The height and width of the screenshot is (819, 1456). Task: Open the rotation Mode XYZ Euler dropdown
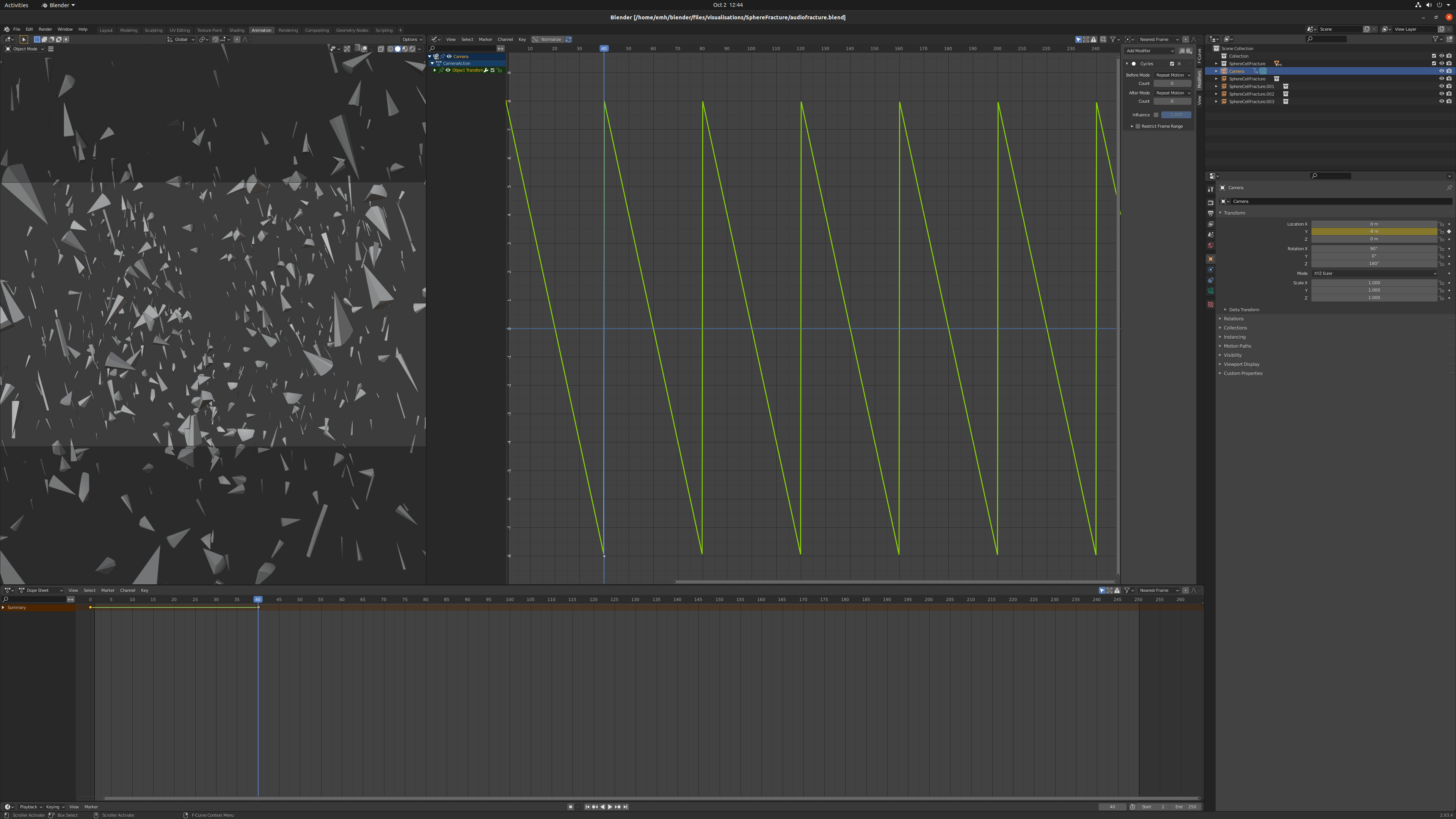[x=1374, y=273]
